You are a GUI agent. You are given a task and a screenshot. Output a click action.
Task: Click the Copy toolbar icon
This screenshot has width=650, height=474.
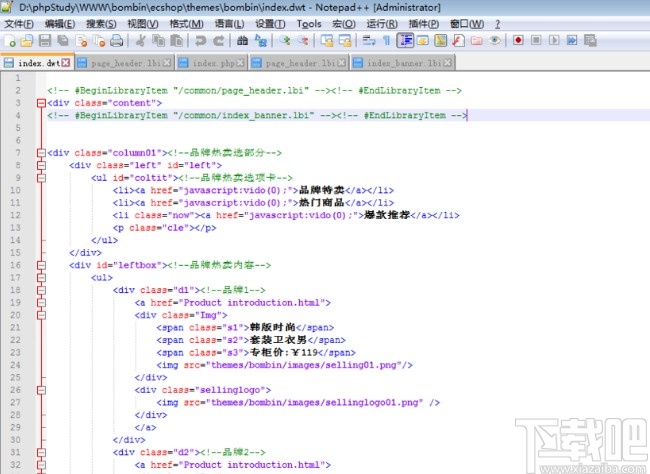[x=158, y=41]
